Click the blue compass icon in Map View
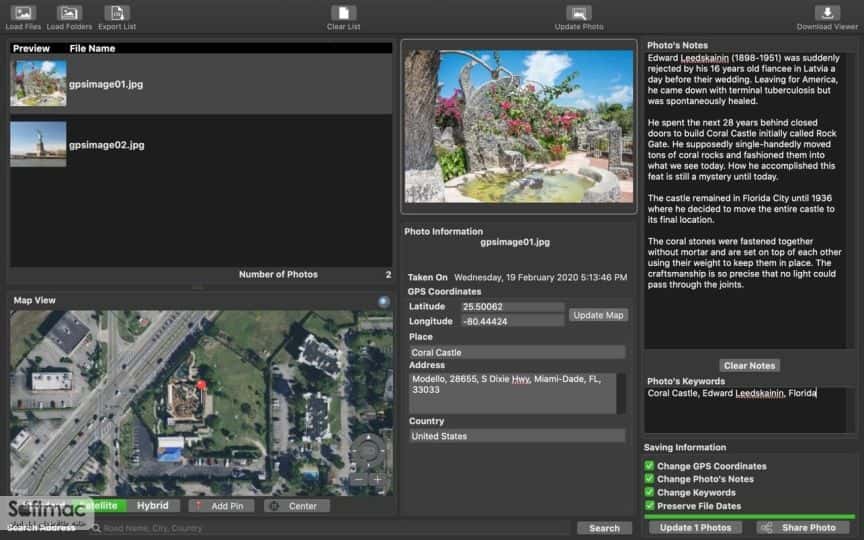This screenshot has width=864, height=540. pyautogui.click(x=384, y=301)
